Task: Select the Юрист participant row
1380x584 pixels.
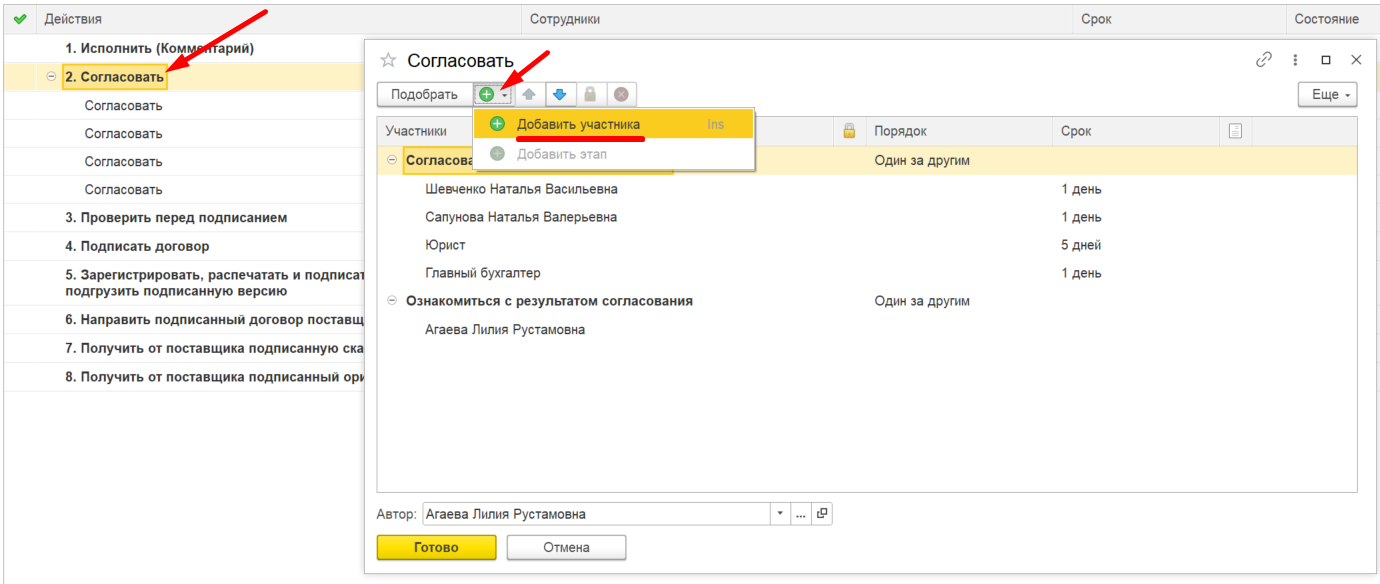Action: 867,245
